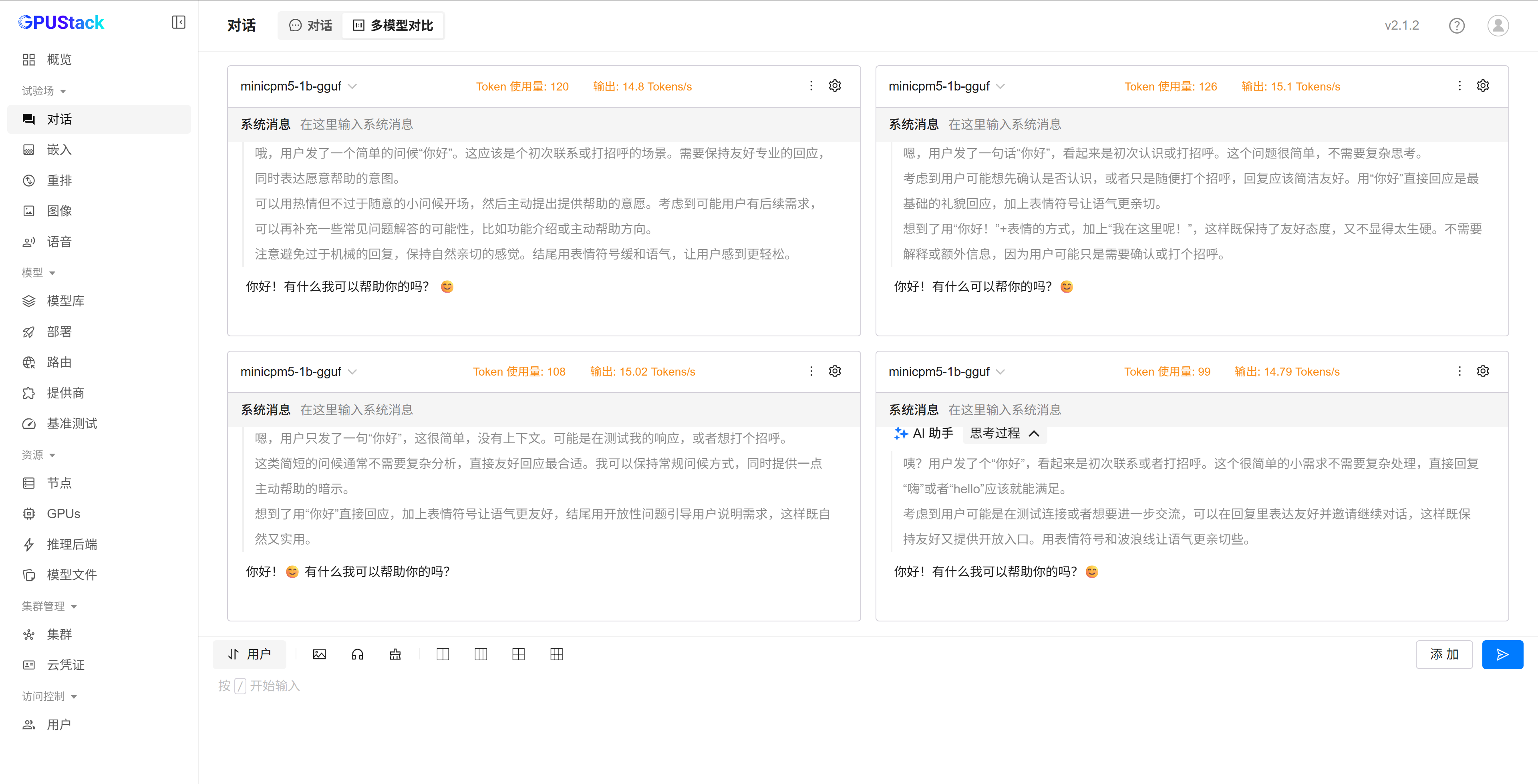Open 部署 in the sidebar
The width and height of the screenshot is (1538, 784).
(99, 332)
